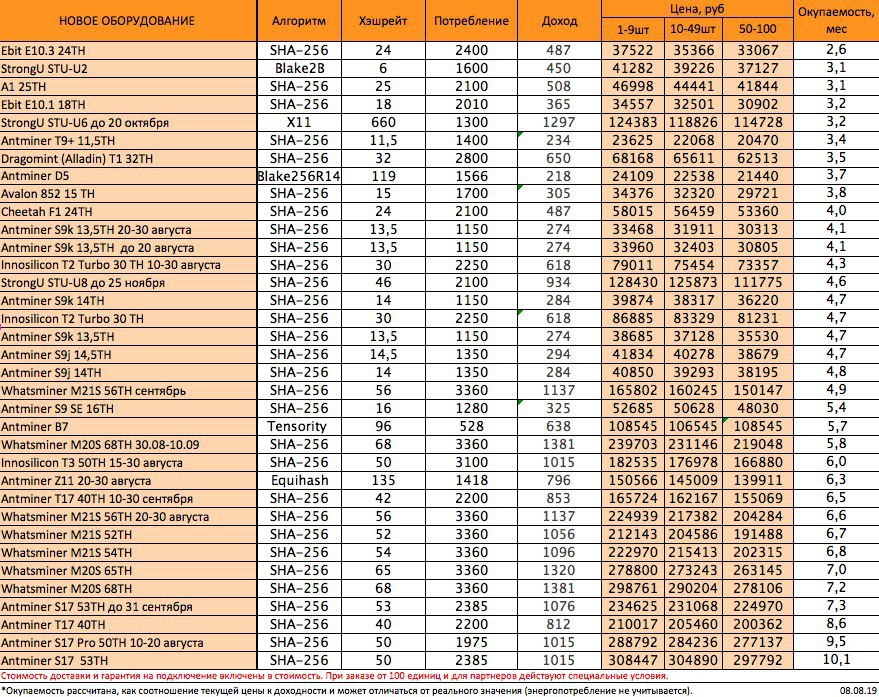879x697 pixels.
Task: Select 'Antminer S9k 13,5TH до 20 августа' cell
Action: [128, 248]
